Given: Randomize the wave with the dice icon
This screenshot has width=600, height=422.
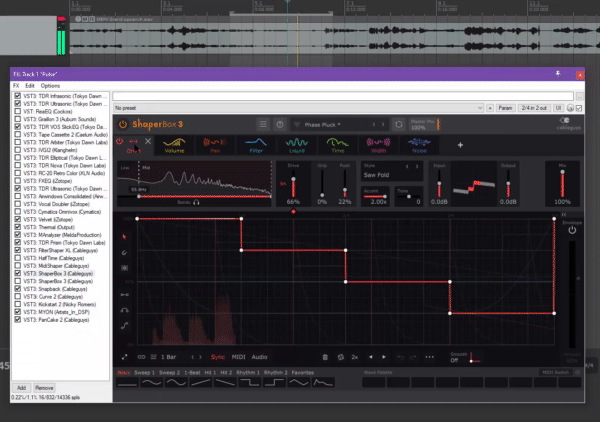Looking at the screenshot, I should click(x=340, y=357).
